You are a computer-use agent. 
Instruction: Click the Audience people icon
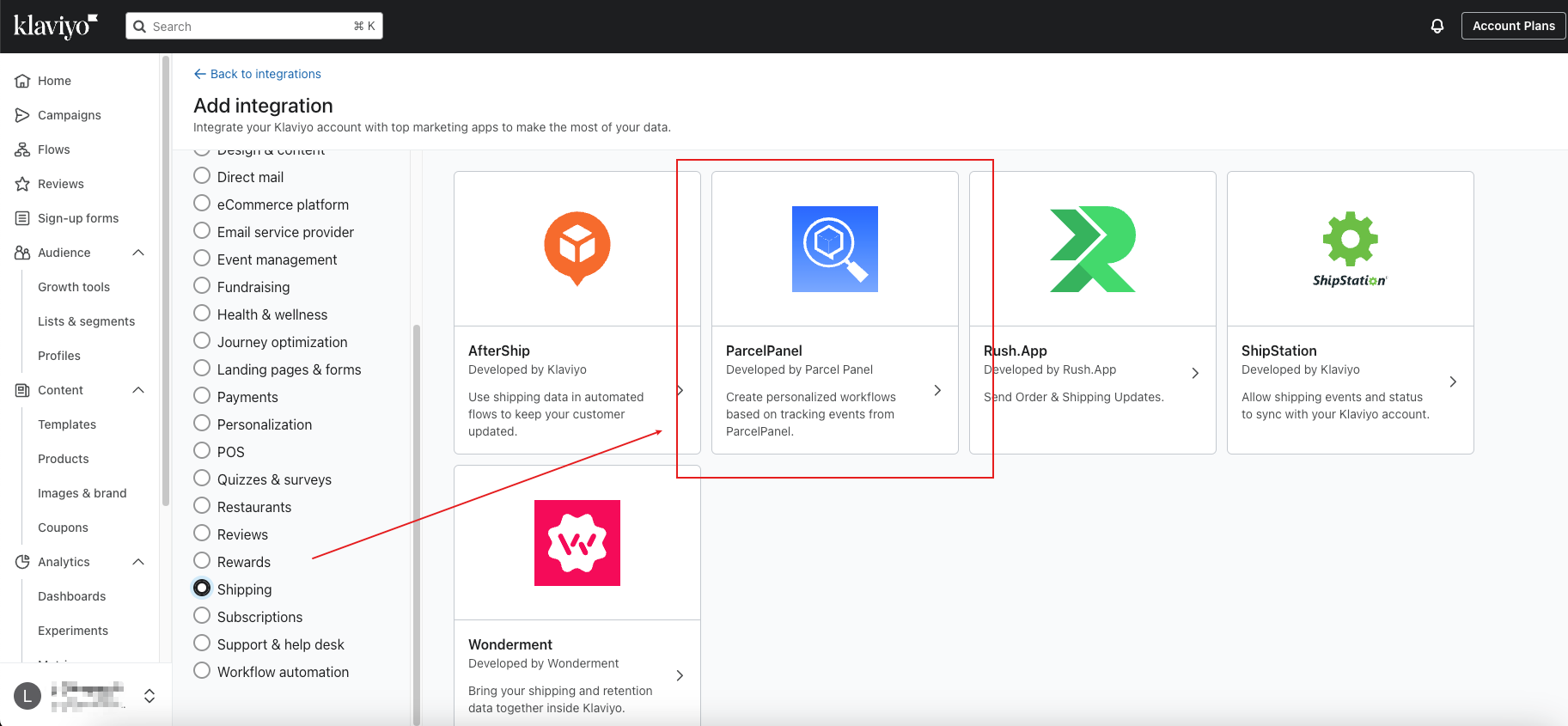[22, 253]
